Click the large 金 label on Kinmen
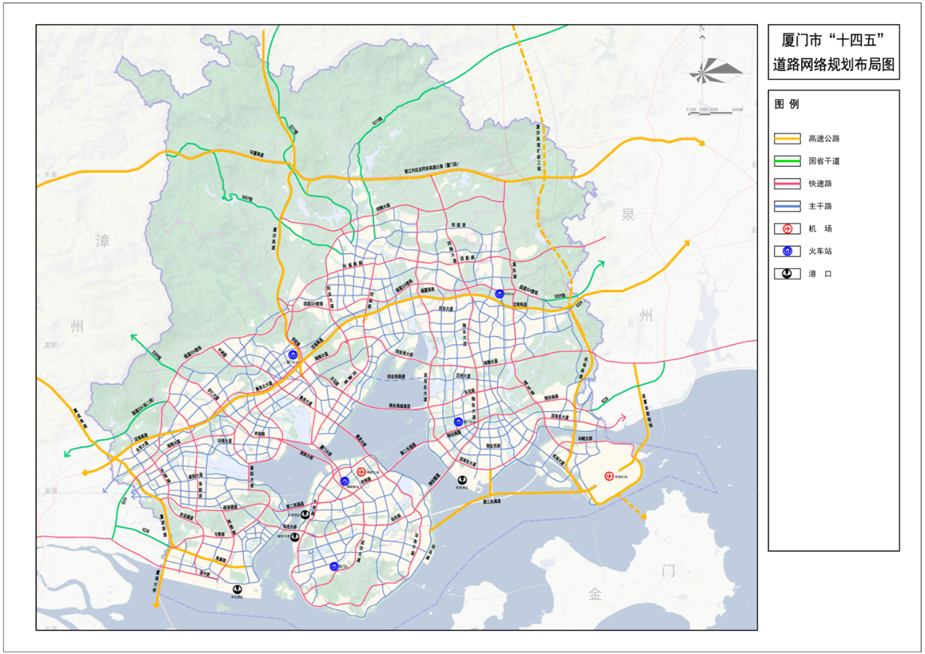The width and height of the screenshot is (925, 654). [595, 594]
